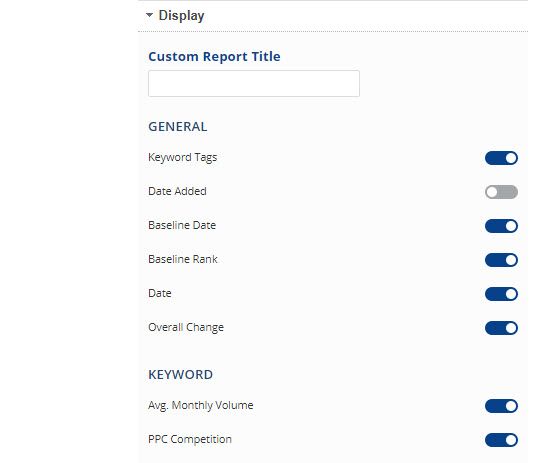The image size is (538, 463).
Task: Click the Custom Report Title label
Action: 214,56
